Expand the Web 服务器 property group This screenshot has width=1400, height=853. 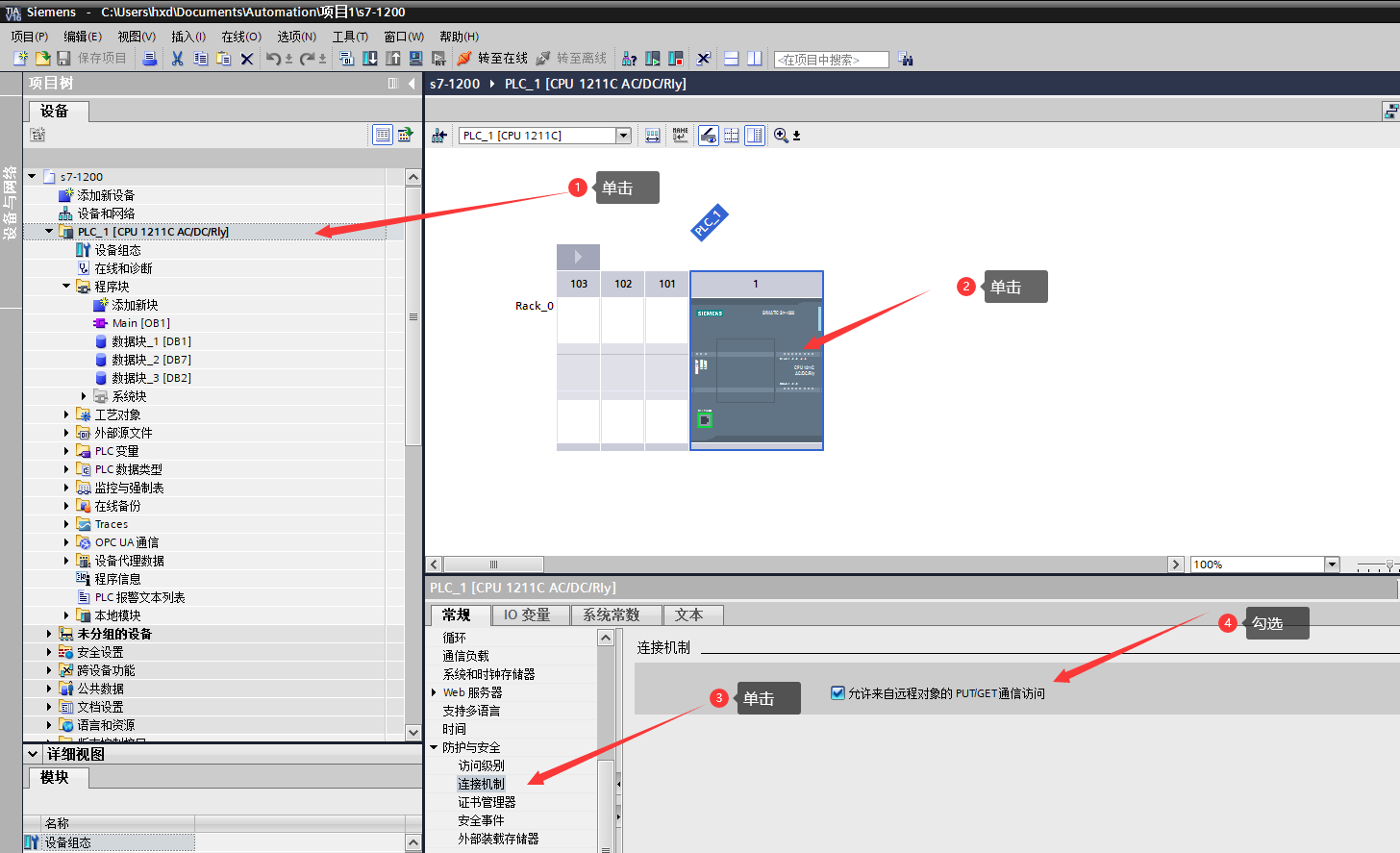[434, 692]
